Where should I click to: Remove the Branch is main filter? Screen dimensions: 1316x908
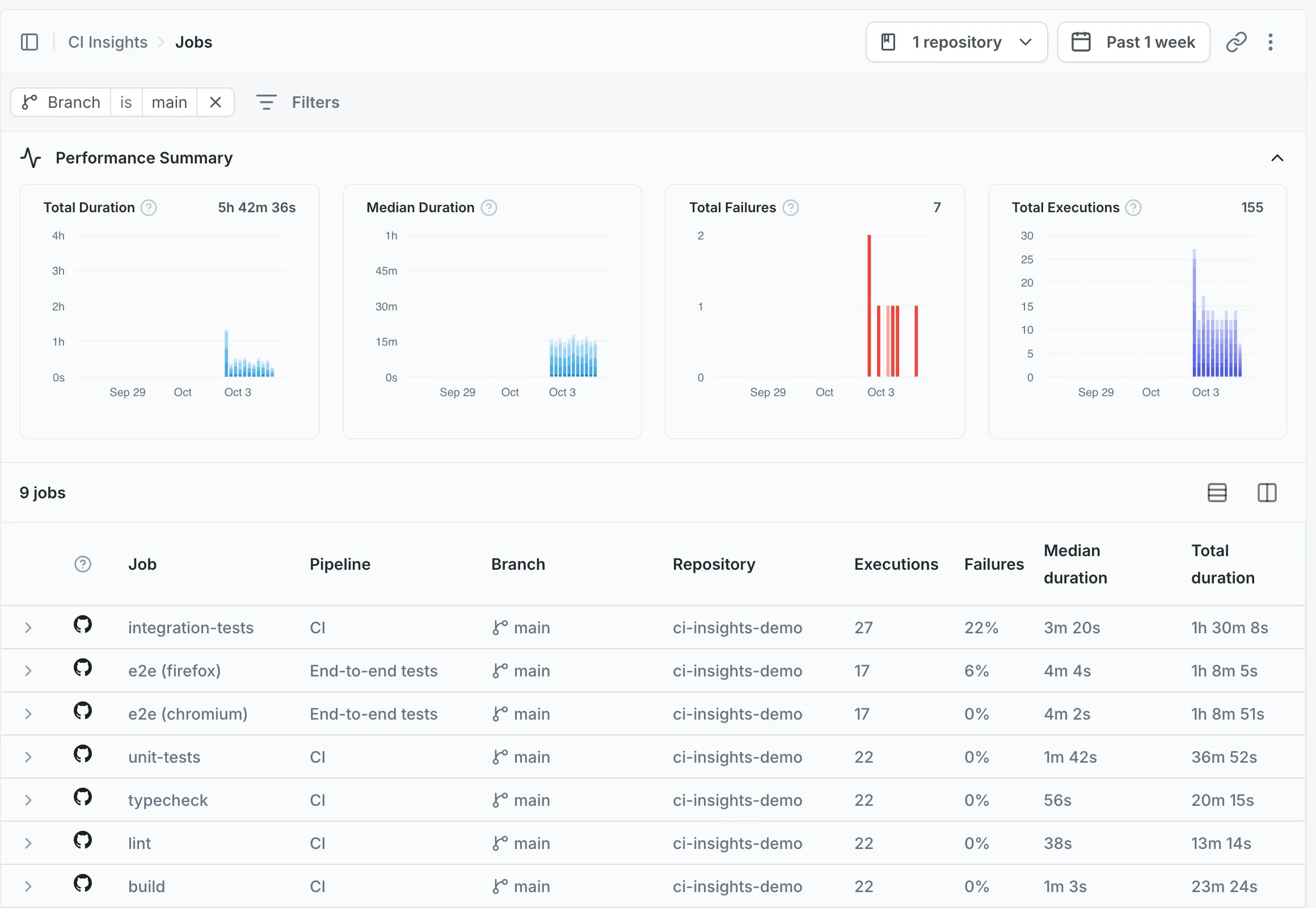(216, 102)
